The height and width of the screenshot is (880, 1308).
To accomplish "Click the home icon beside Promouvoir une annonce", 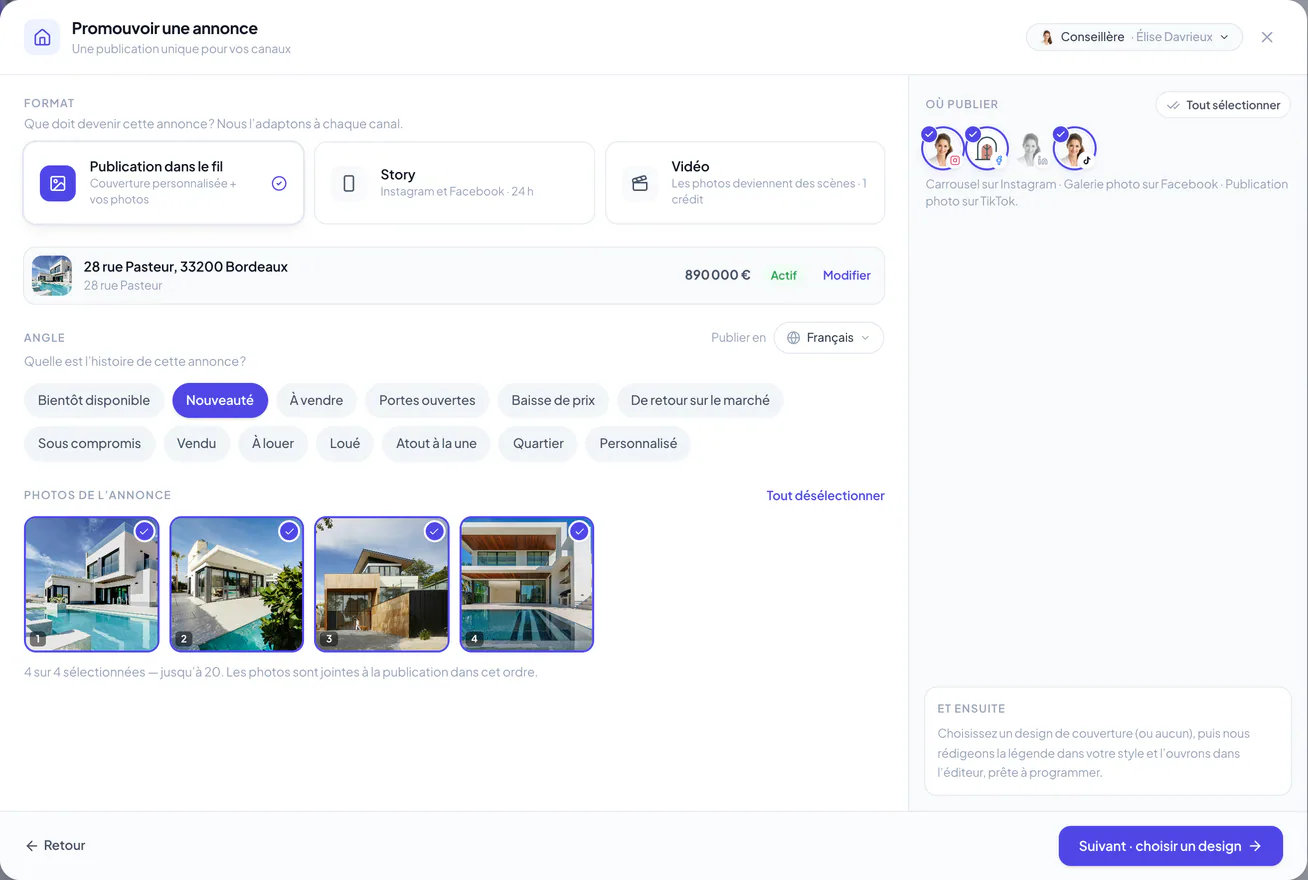I will point(42,37).
